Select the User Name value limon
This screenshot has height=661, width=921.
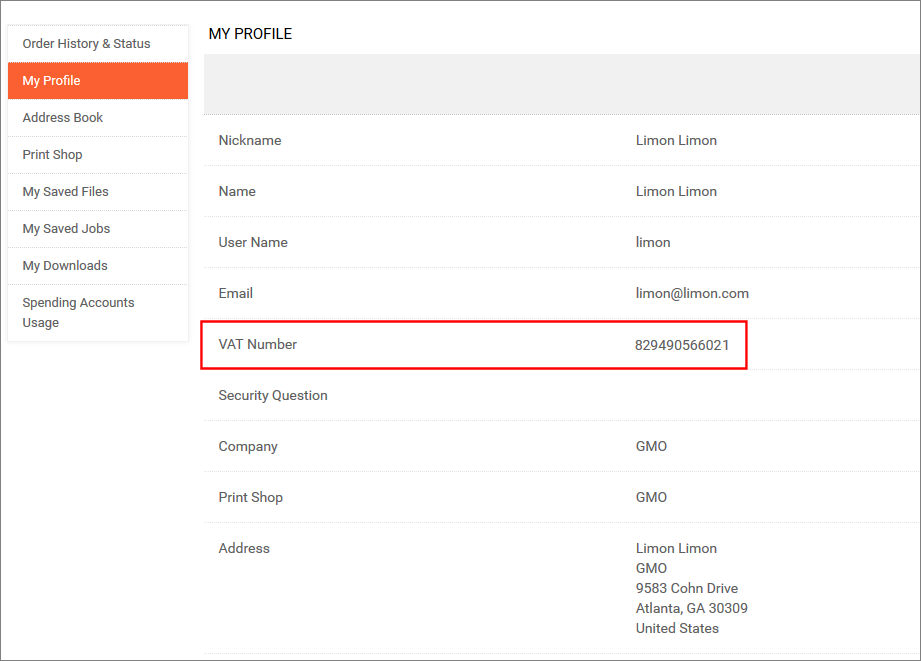pos(653,243)
